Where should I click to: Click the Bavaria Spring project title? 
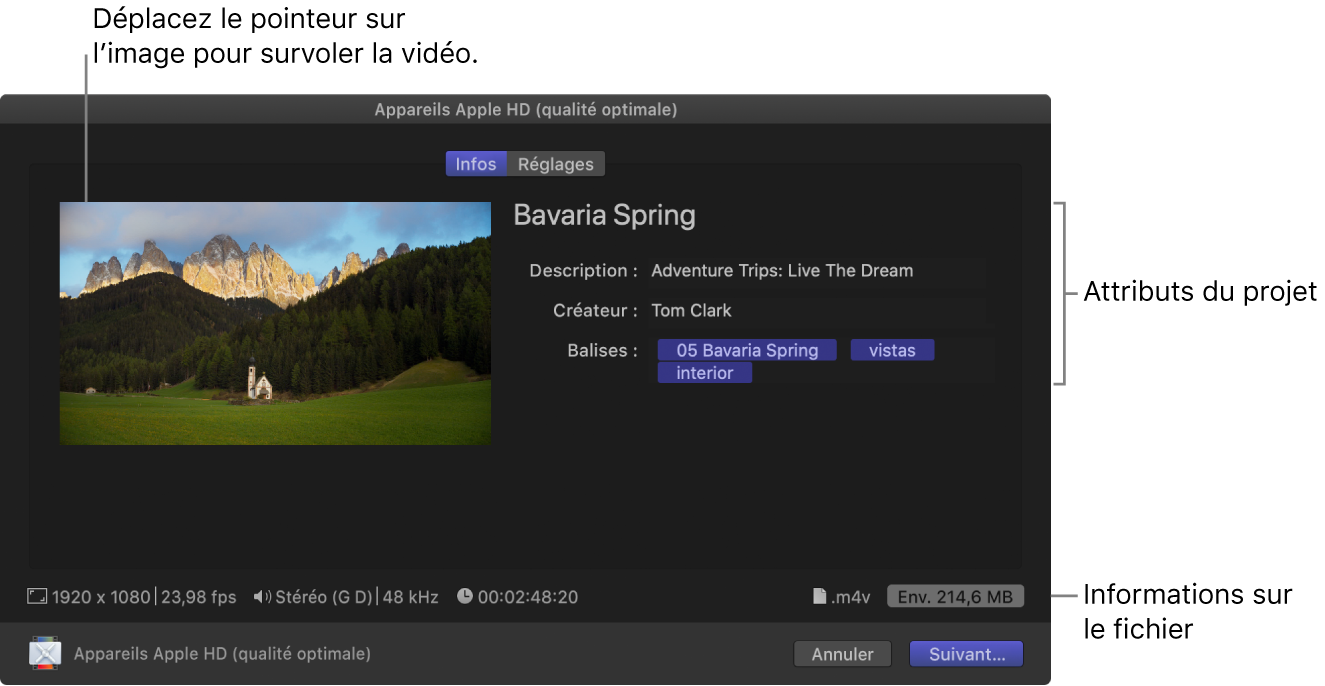[x=604, y=215]
